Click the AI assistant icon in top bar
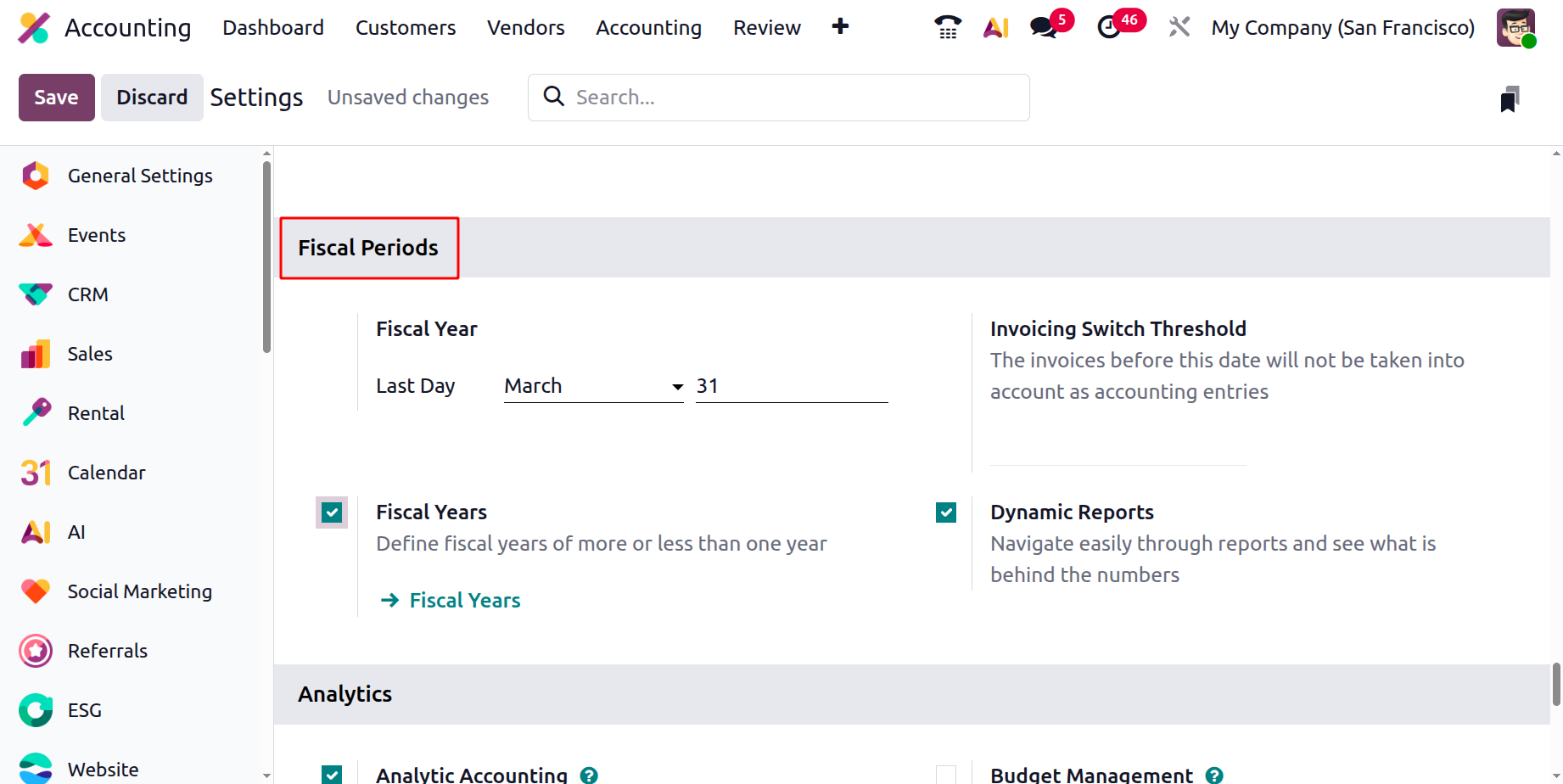Image resolution: width=1563 pixels, height=784 pixels. tap(995, 27)
